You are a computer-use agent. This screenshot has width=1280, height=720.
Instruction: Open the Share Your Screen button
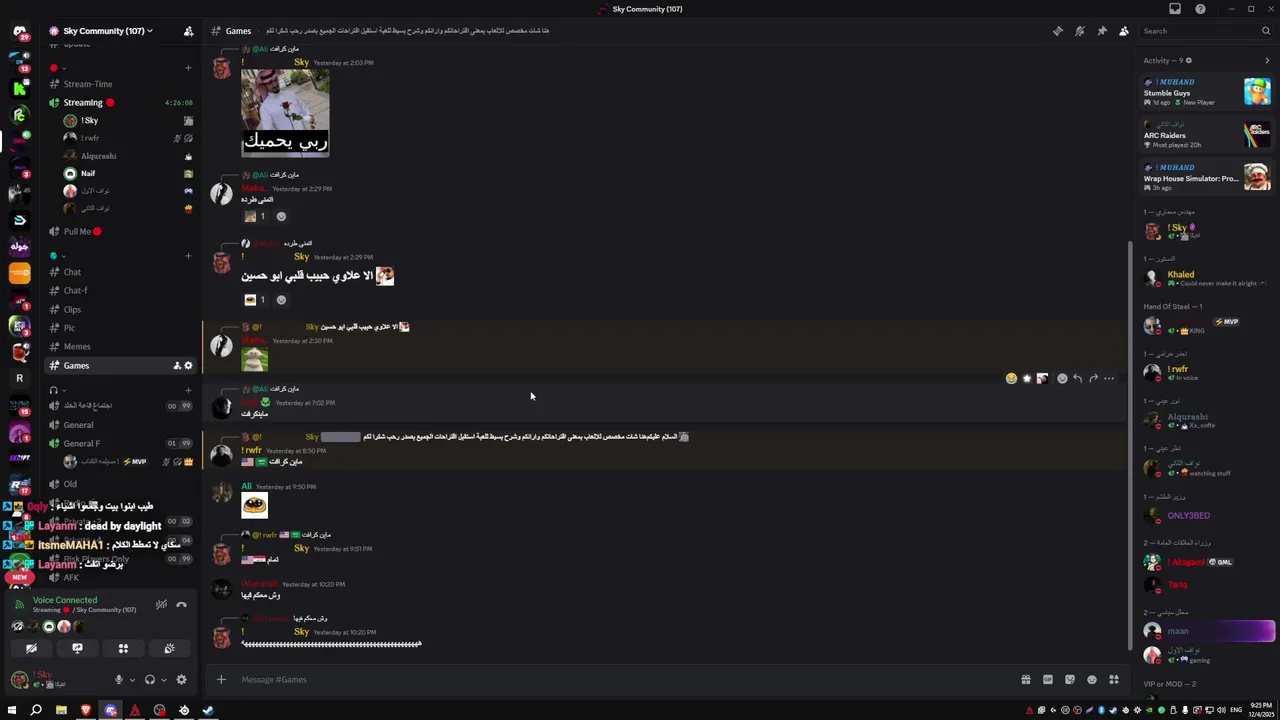77,649
